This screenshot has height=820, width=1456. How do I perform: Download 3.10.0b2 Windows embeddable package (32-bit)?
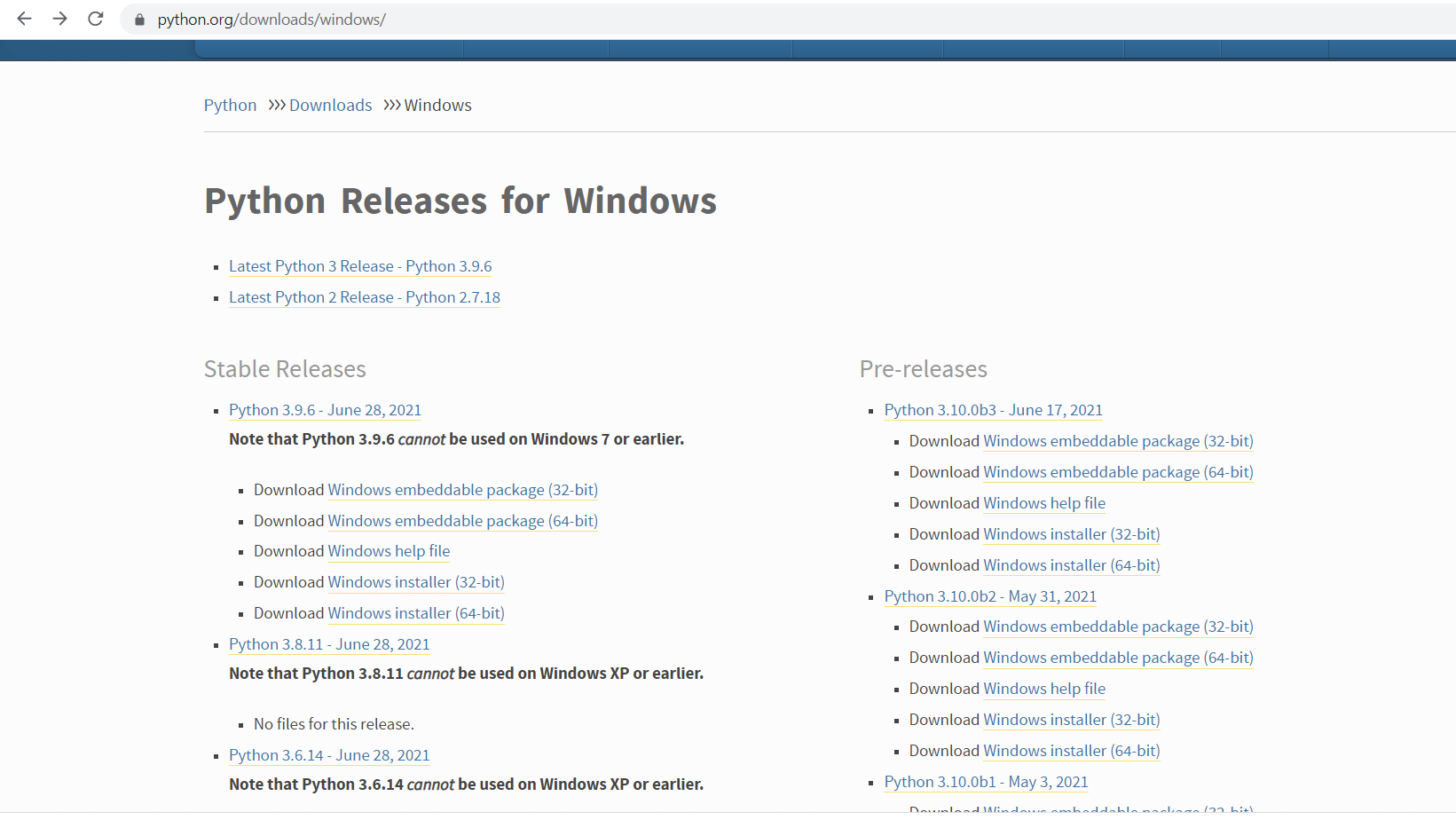1119,627
